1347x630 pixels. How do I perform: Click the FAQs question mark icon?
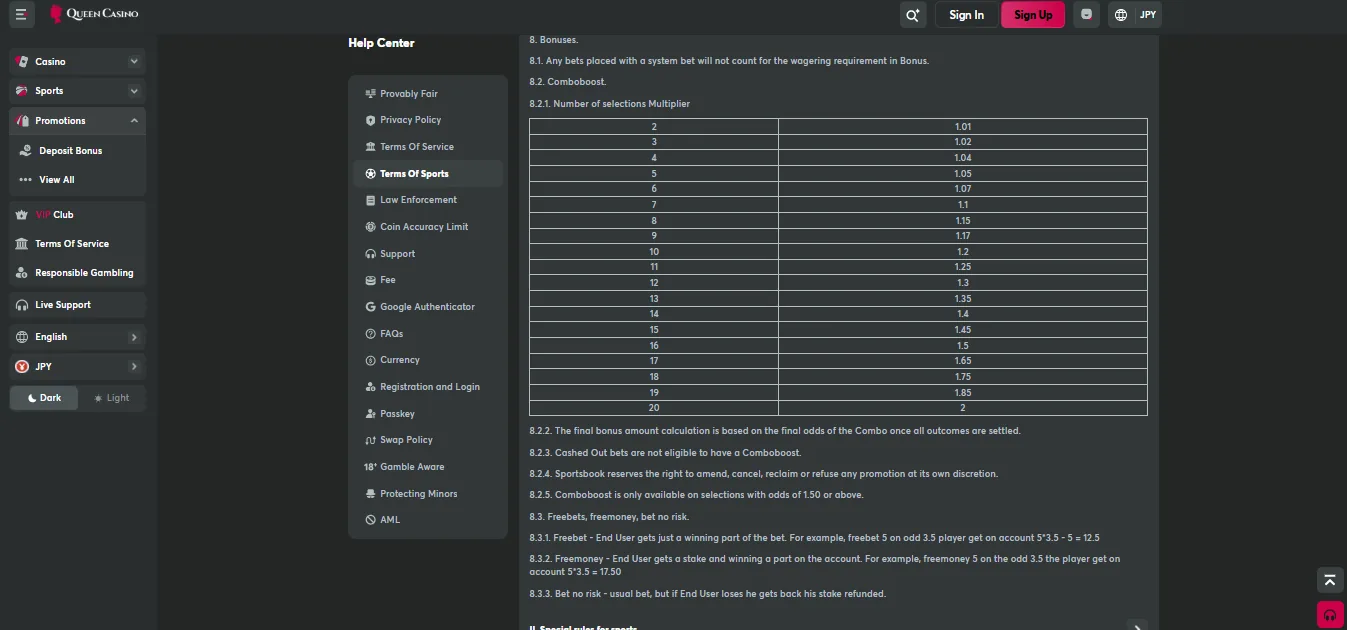(x=371, y=334)
